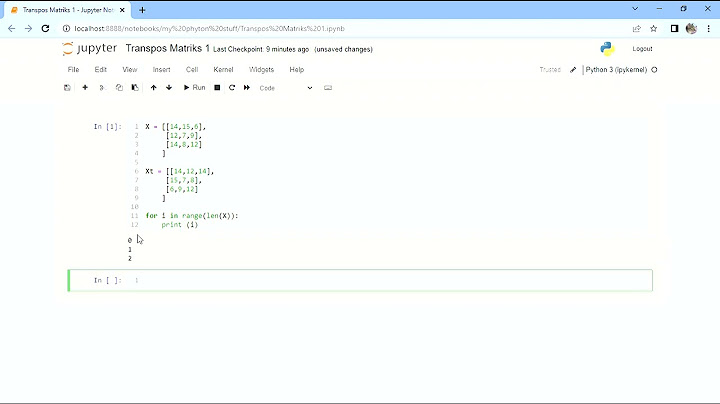Click the Last Checkpoint status text
The image size is (720, 404).
tap(261, 49)
